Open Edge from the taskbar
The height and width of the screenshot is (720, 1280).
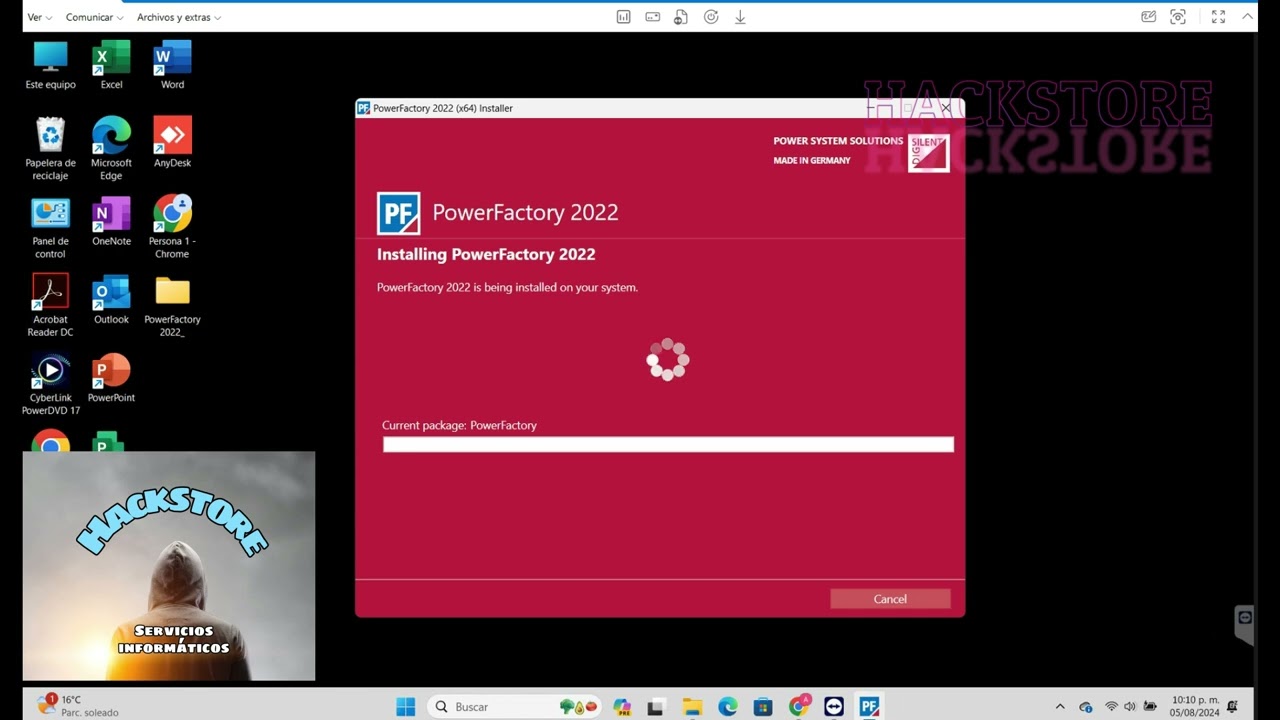728,707
